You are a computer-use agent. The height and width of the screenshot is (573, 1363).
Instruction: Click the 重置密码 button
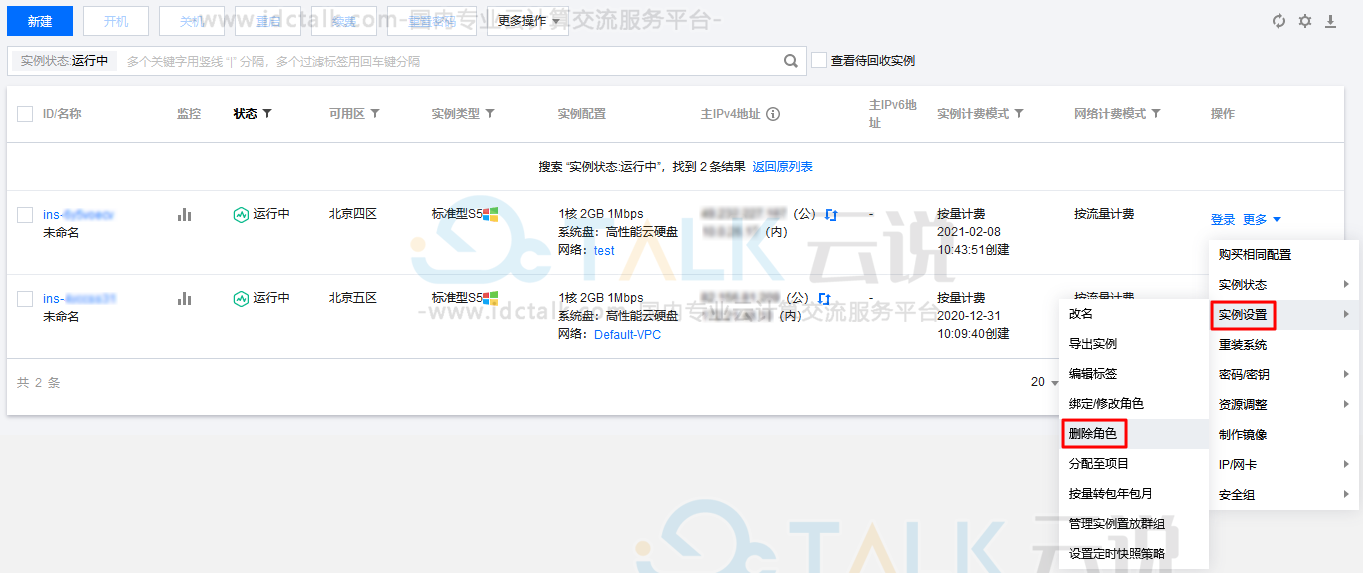[x=431, y=21]
